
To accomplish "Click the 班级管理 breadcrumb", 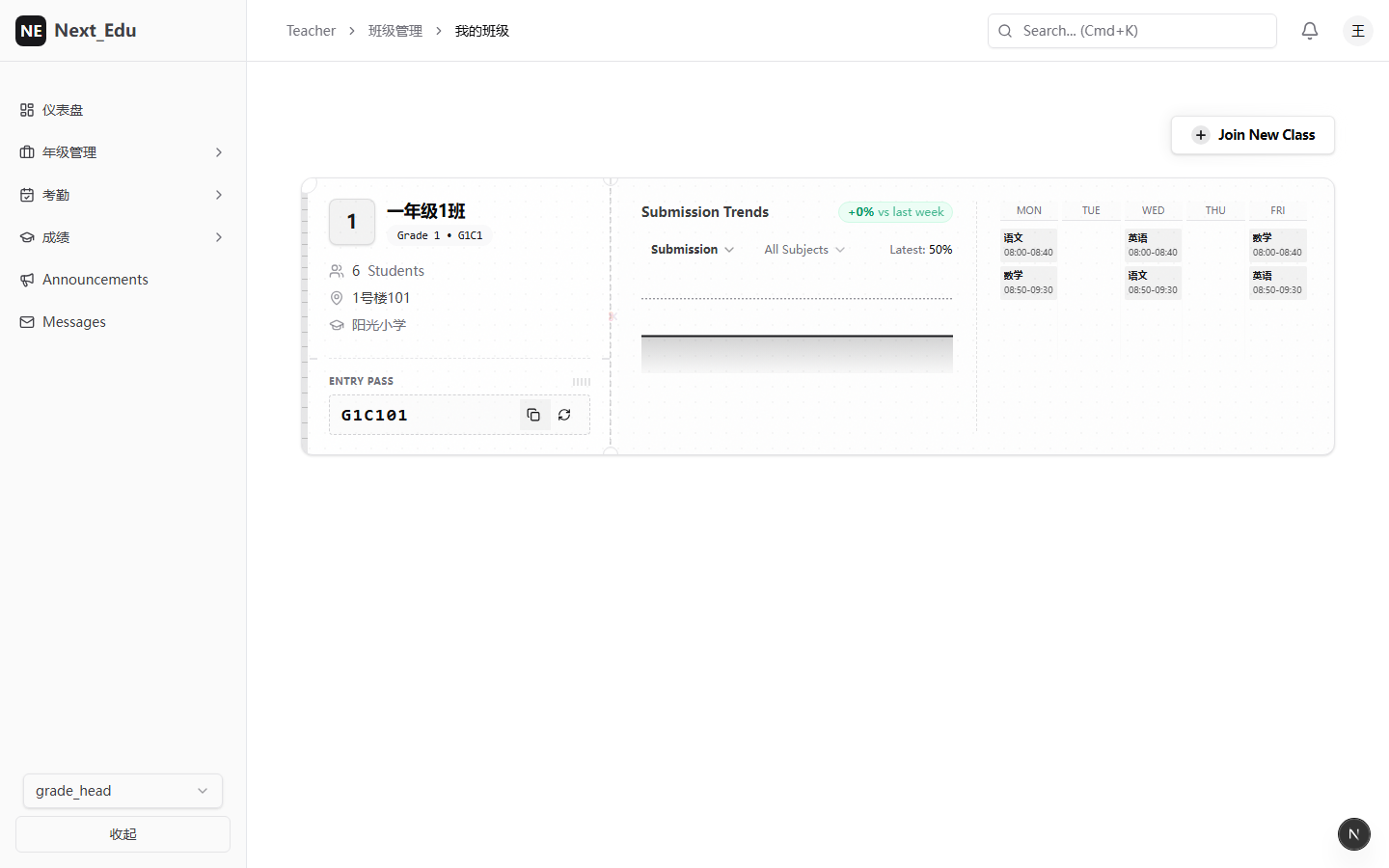I will [x=395, y=31].
